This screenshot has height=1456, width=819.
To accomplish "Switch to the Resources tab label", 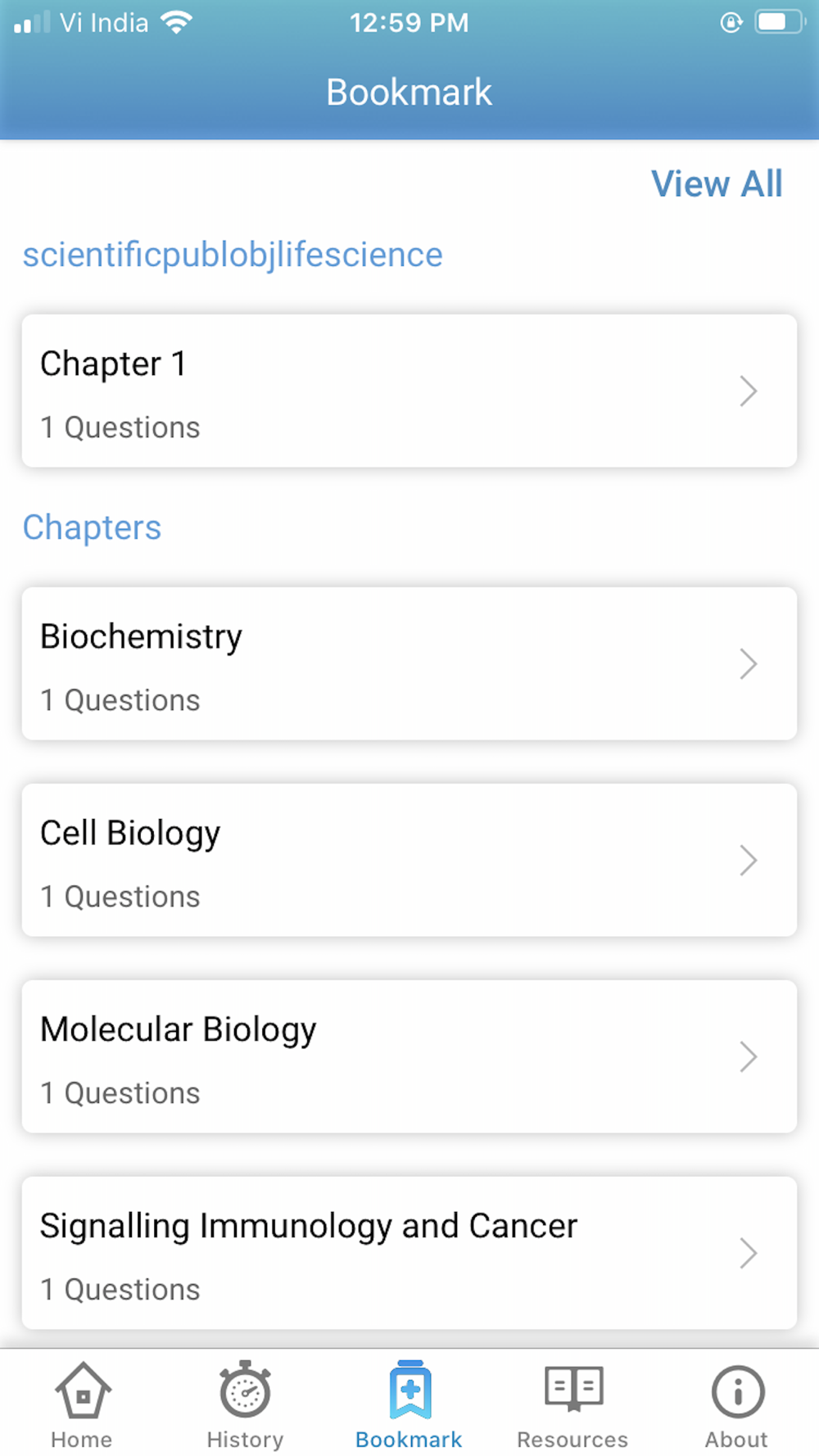I will (572, 1440).
